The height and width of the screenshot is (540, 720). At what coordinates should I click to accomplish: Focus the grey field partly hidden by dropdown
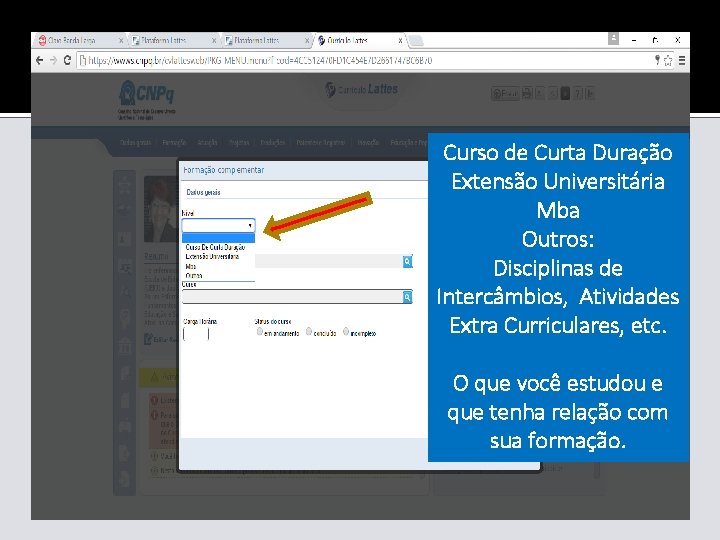point(329,261)
